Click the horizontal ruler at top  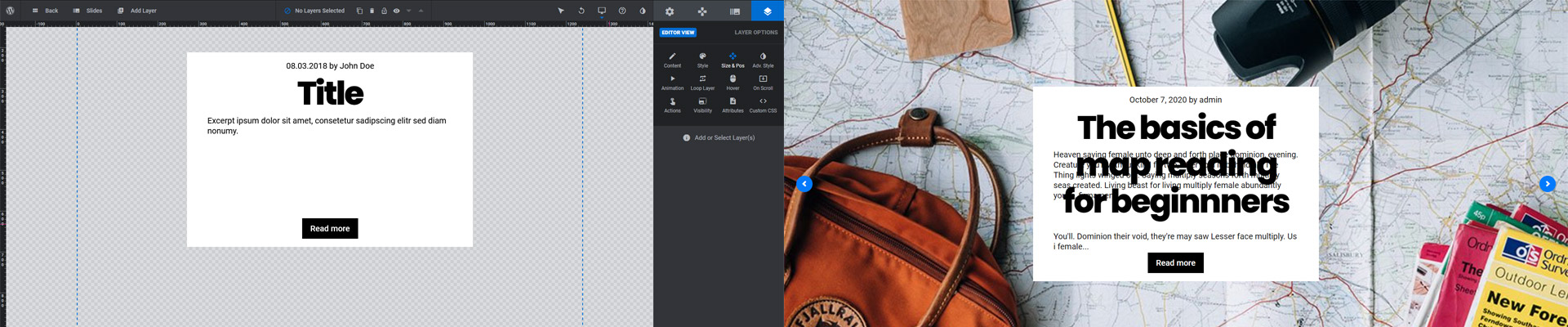point(327,25)
